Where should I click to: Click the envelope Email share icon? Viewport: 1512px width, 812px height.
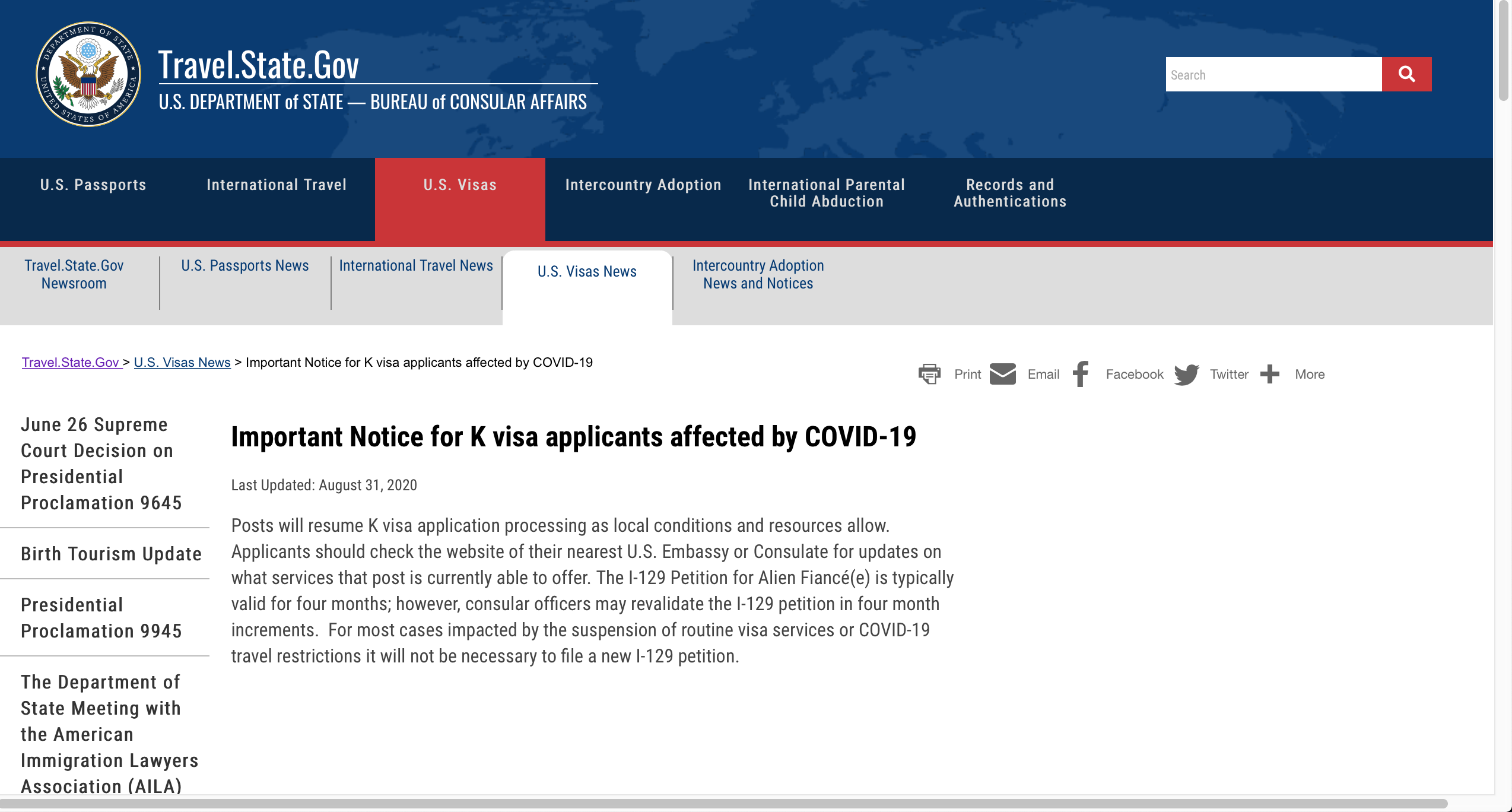(x=1003, y=374)
